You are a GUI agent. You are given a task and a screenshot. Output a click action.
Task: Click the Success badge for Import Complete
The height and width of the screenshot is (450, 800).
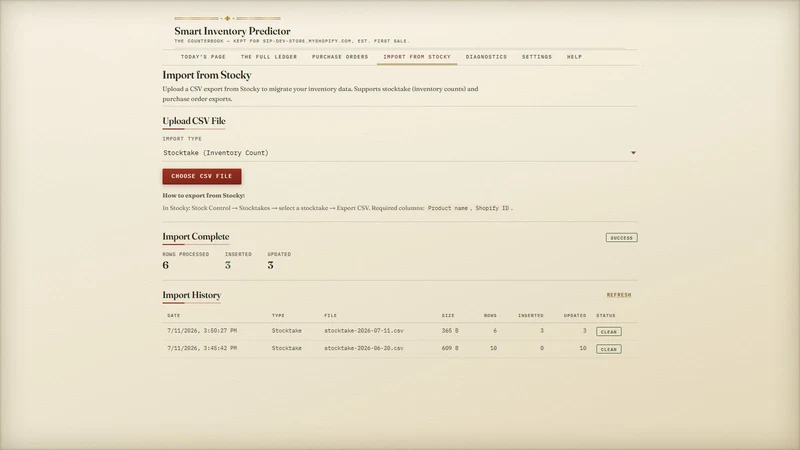point(621,238)
